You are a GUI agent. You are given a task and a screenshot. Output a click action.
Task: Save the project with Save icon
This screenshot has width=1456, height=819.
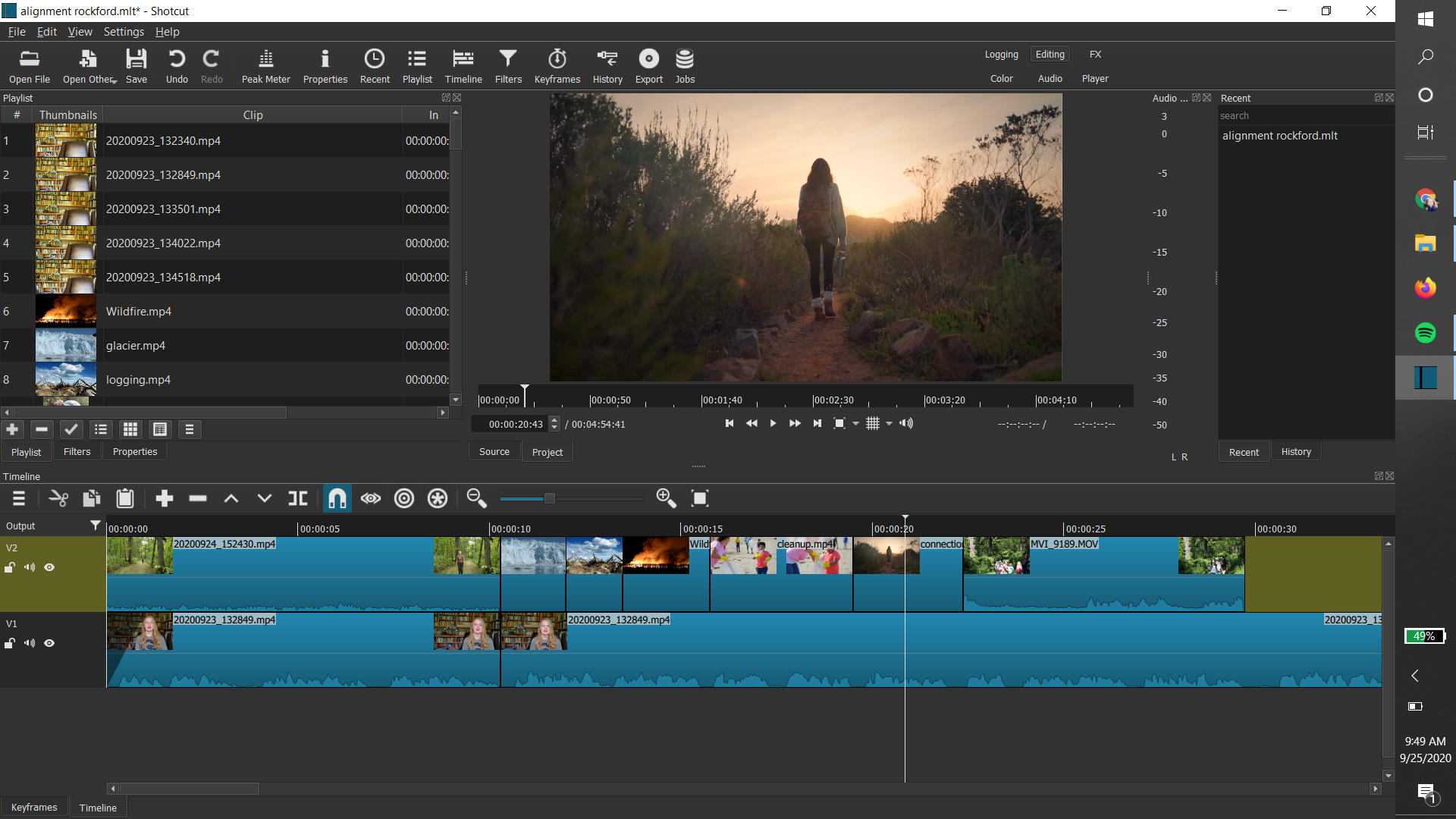point(136,66)
